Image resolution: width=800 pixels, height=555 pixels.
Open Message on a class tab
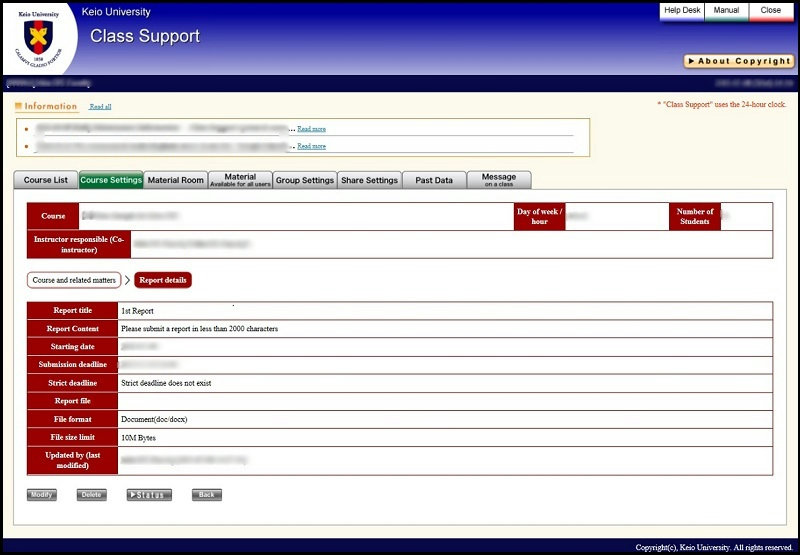(499, 180)
